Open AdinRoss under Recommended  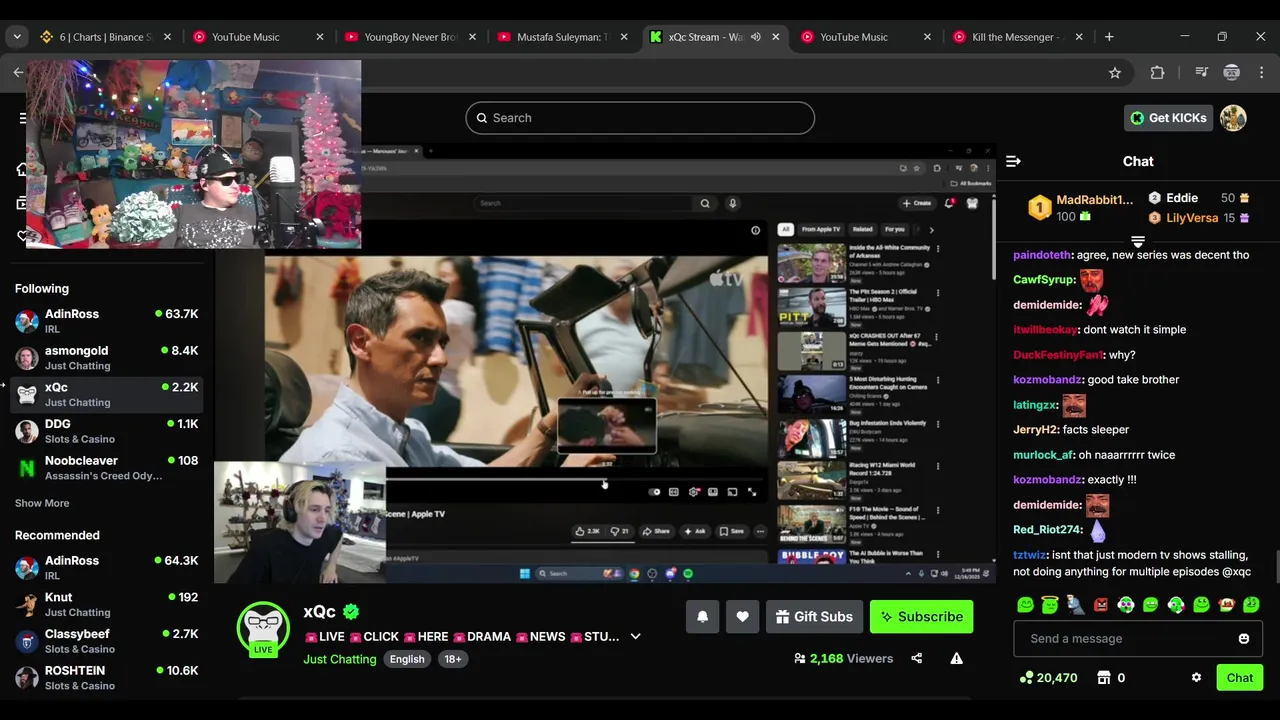[107, 568]
